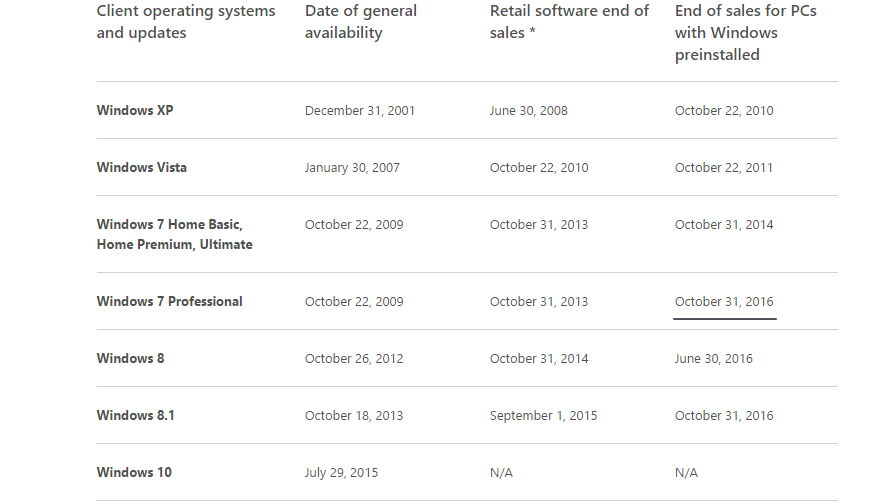Click the Windows 8.1 row heading
Image resolution: width=890 pixels, height=503 pixels.
point(135,416)
